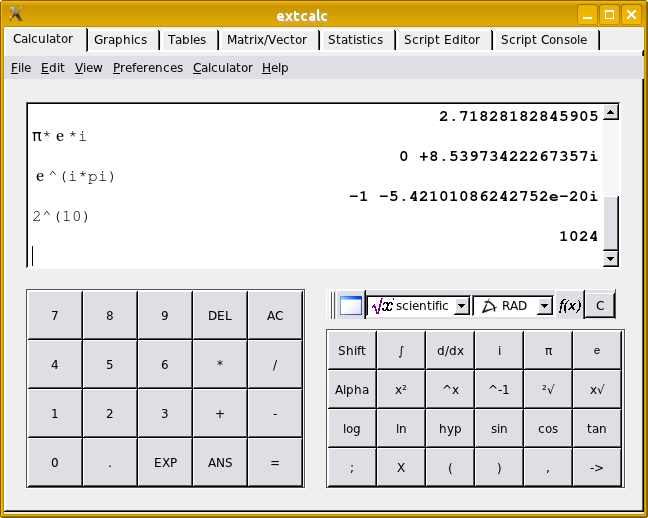Screen dimensions: 648x518
Task: Open the RAD angle unit dropdown
Action: pos(513,306)
